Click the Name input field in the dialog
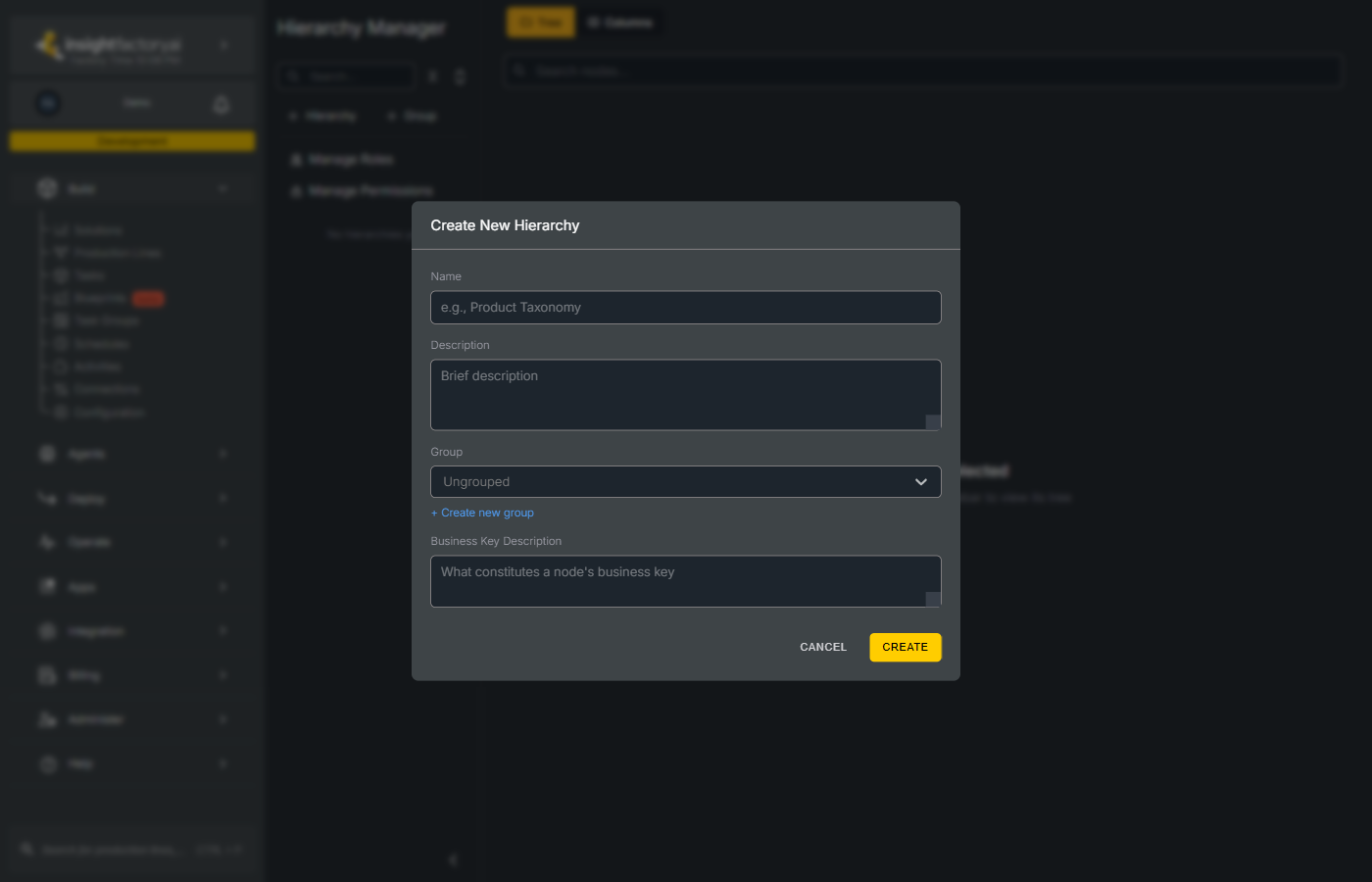This screenshot has height=882, width=1372. pos(685,307)
